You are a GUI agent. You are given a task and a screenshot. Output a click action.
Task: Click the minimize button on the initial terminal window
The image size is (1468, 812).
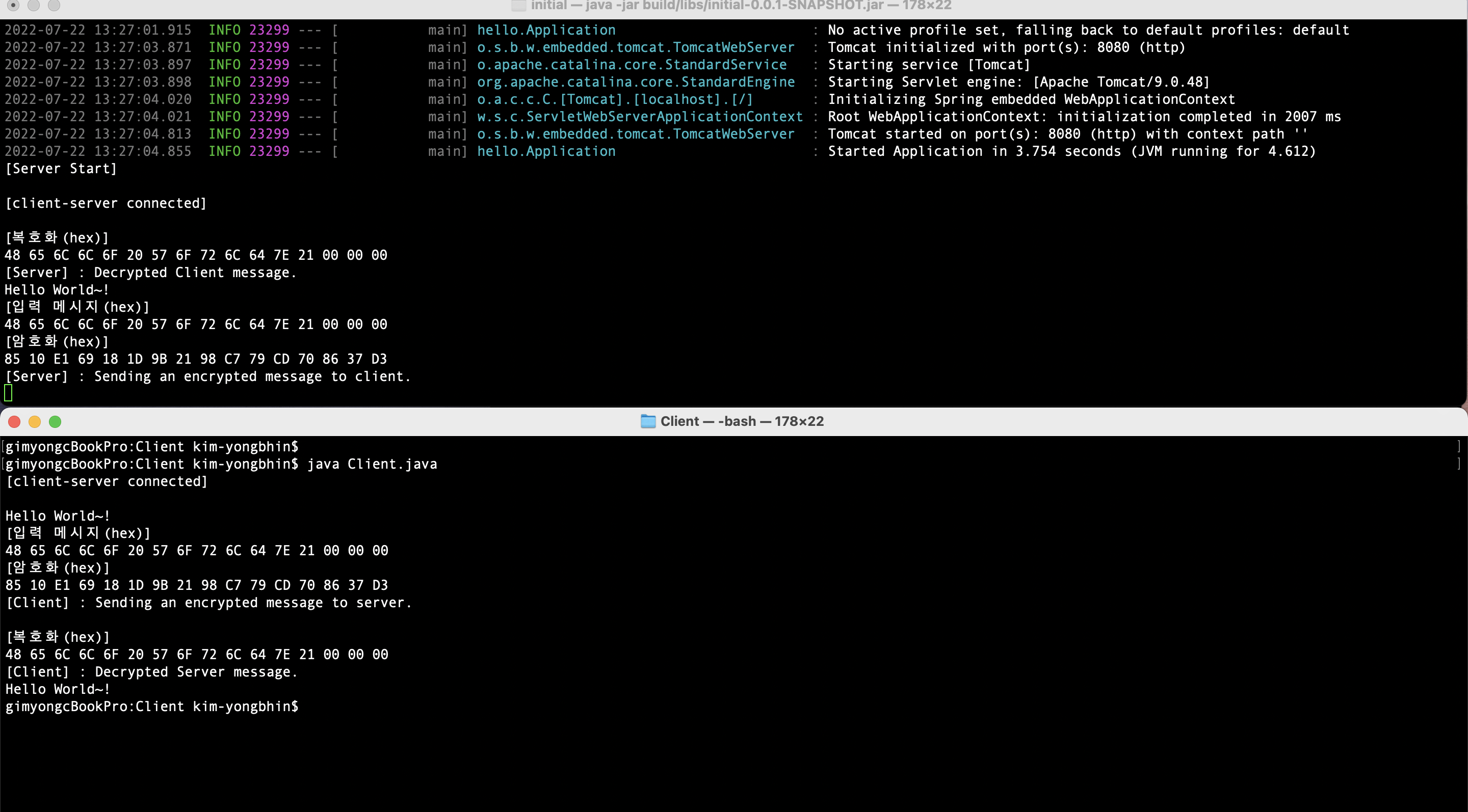[x=34, y=6]
